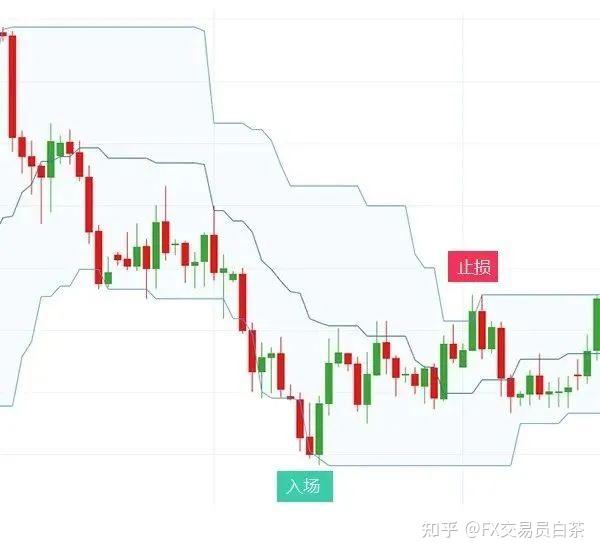Select the tall red candle at far left
Viewport: 600px width, 555px height.
[x=13, y=87]
